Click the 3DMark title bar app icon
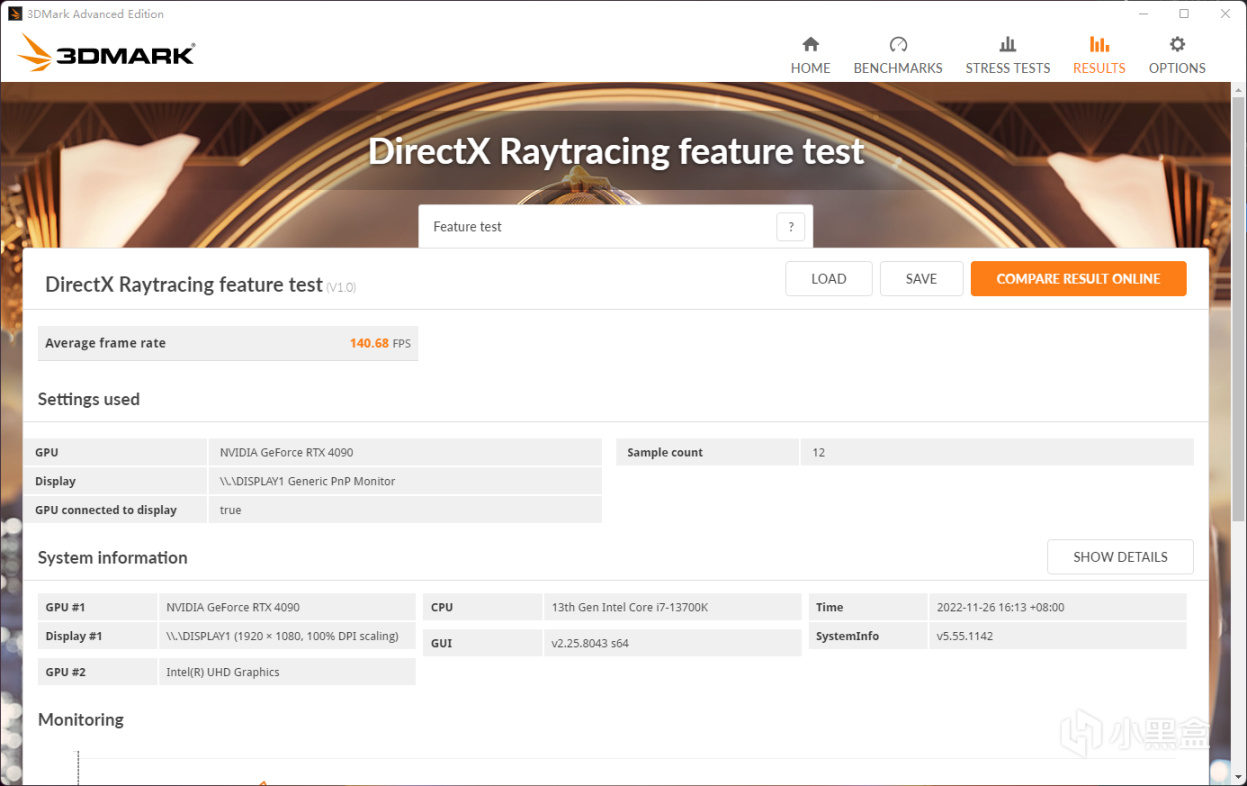1247x786 pixels. tap(15, 14)
